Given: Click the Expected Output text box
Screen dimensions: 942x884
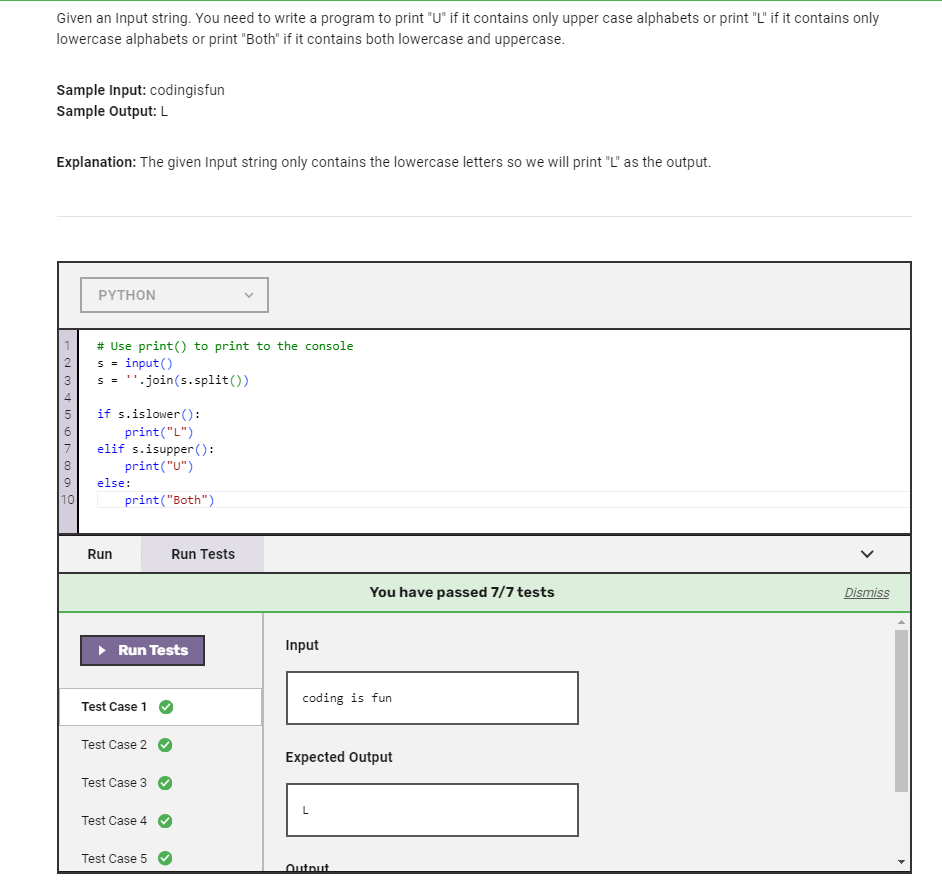Looking at the screenshot, I should 431,809.
